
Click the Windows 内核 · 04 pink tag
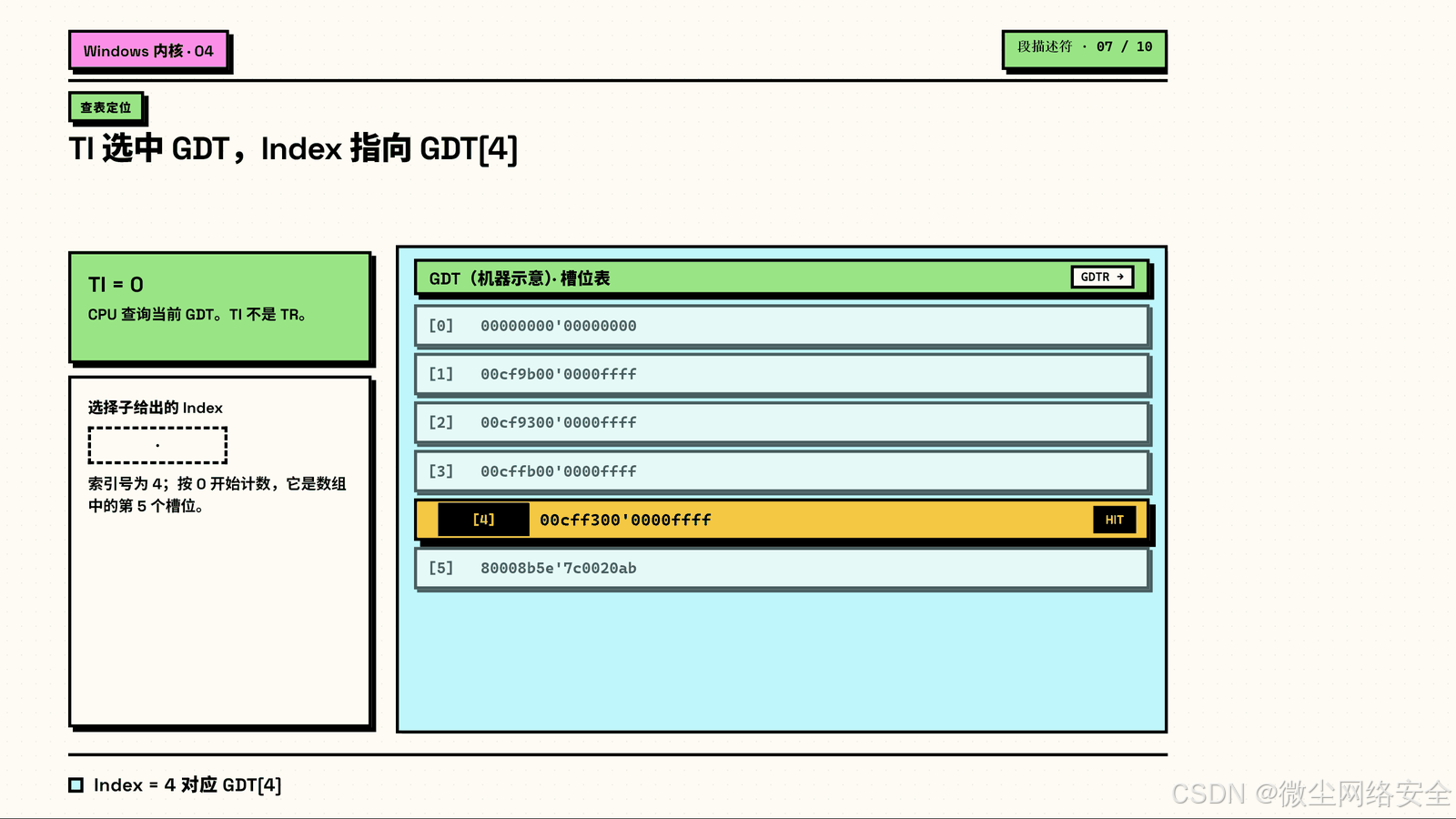pyautogui.click(x=148, y=51)
